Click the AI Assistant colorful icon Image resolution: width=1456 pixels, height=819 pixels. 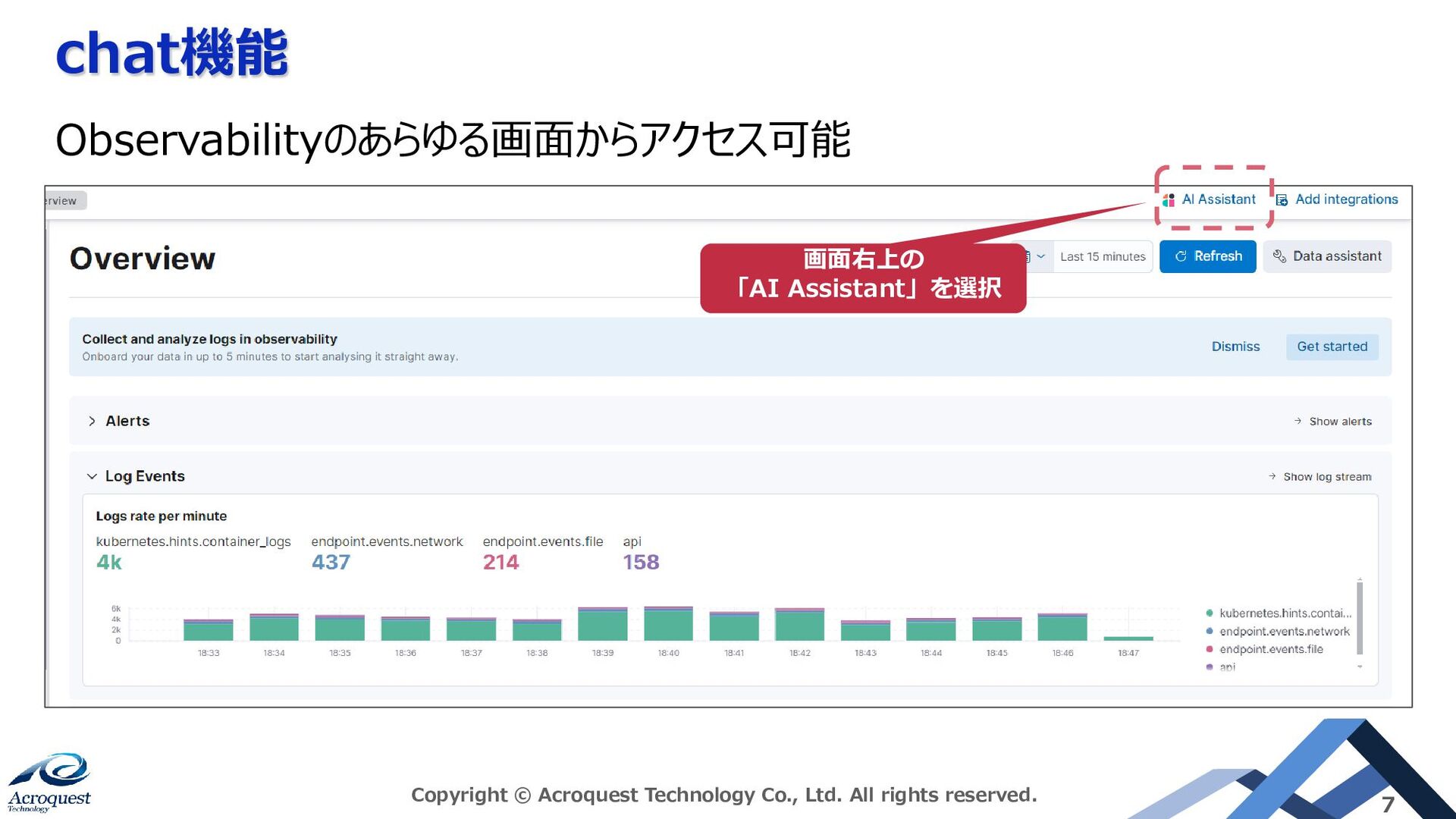tap(1169, 200)
